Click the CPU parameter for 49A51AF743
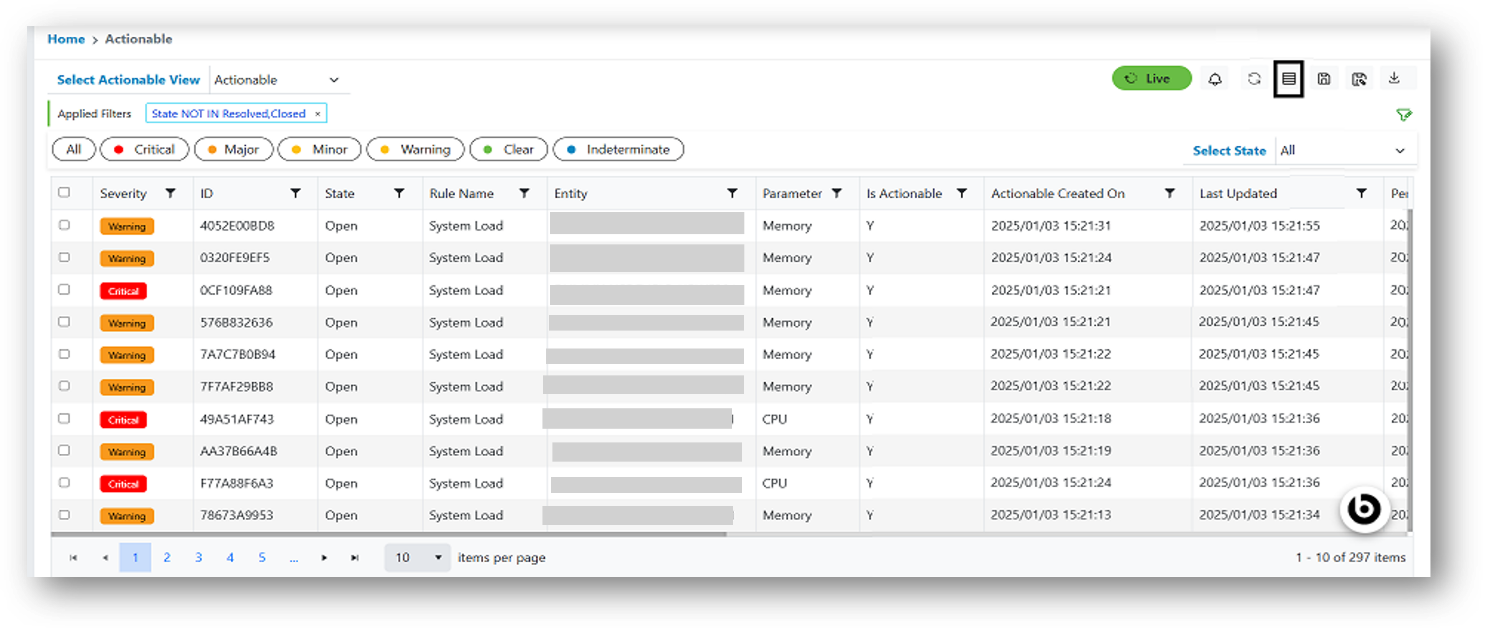 coord(775,419)
